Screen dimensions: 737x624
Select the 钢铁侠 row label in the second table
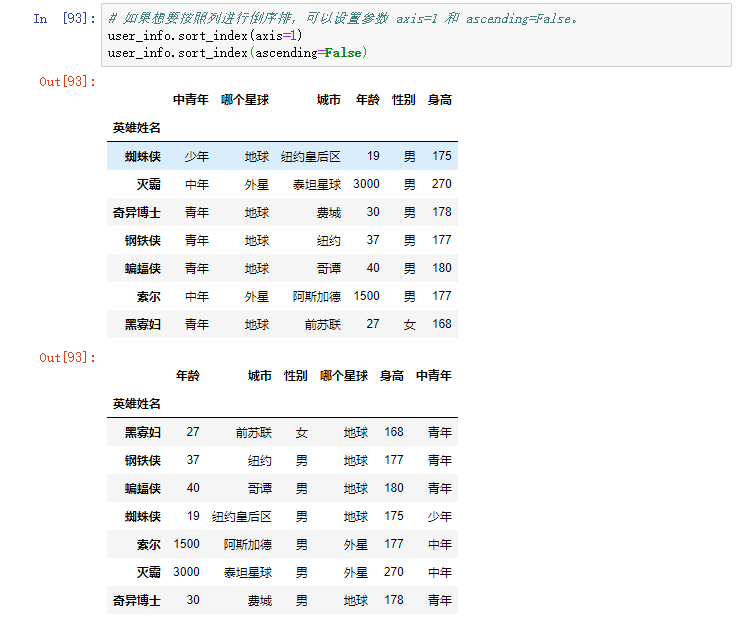pyautogui.click(x=143, y=460)
